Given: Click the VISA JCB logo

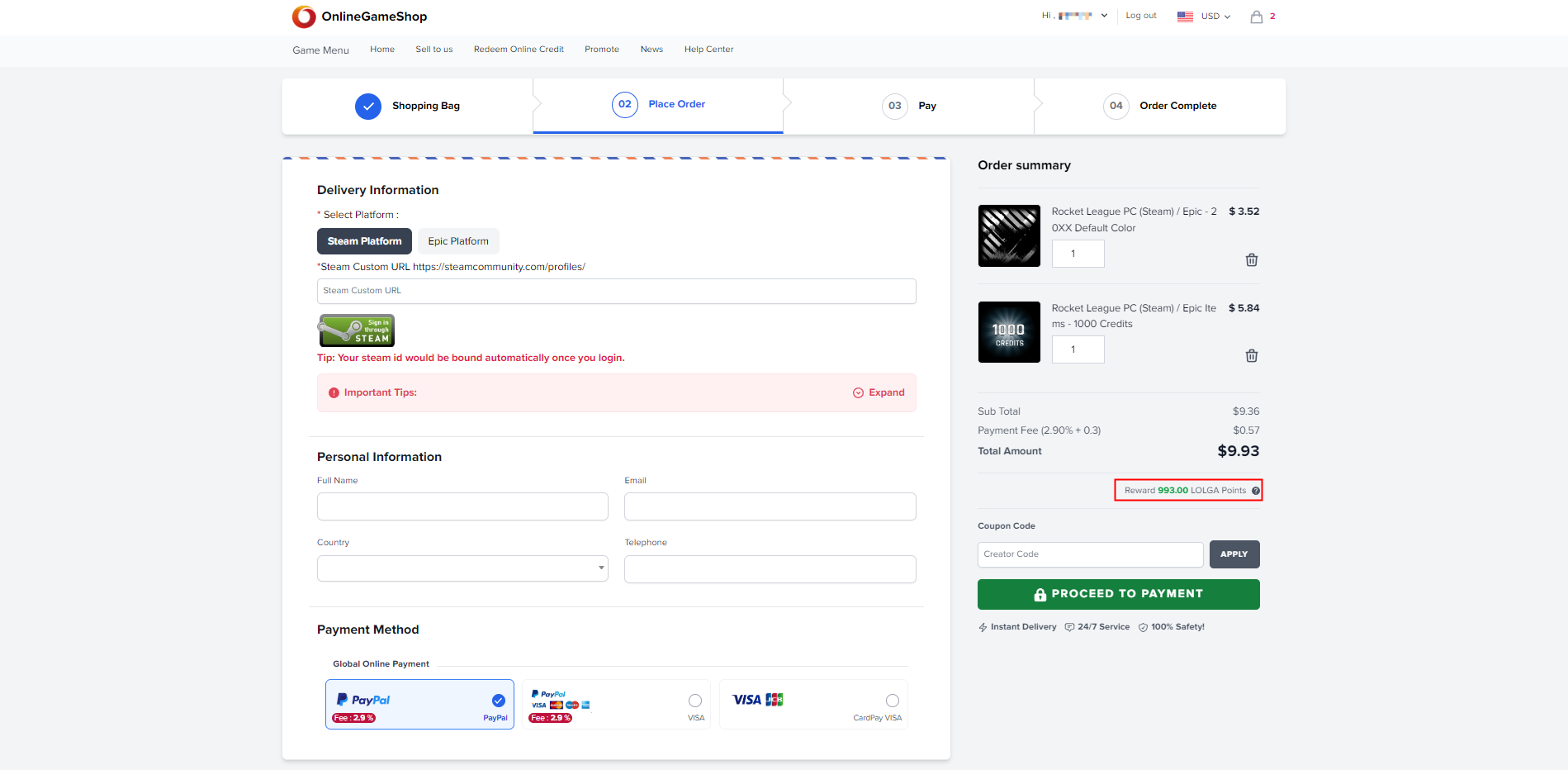Looking at the screenshot, I should click(x=757, y=700).
